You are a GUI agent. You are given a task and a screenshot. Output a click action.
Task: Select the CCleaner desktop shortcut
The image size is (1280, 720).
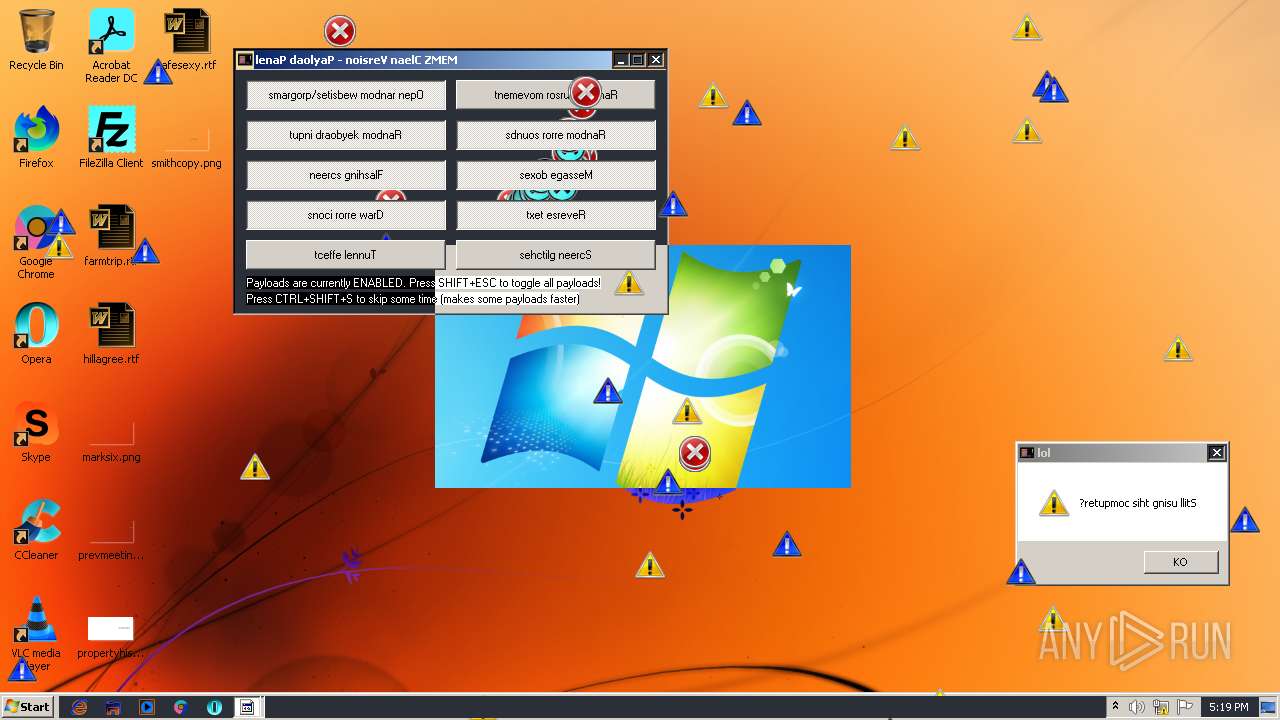pyautogui.click(x=36, y=530)
